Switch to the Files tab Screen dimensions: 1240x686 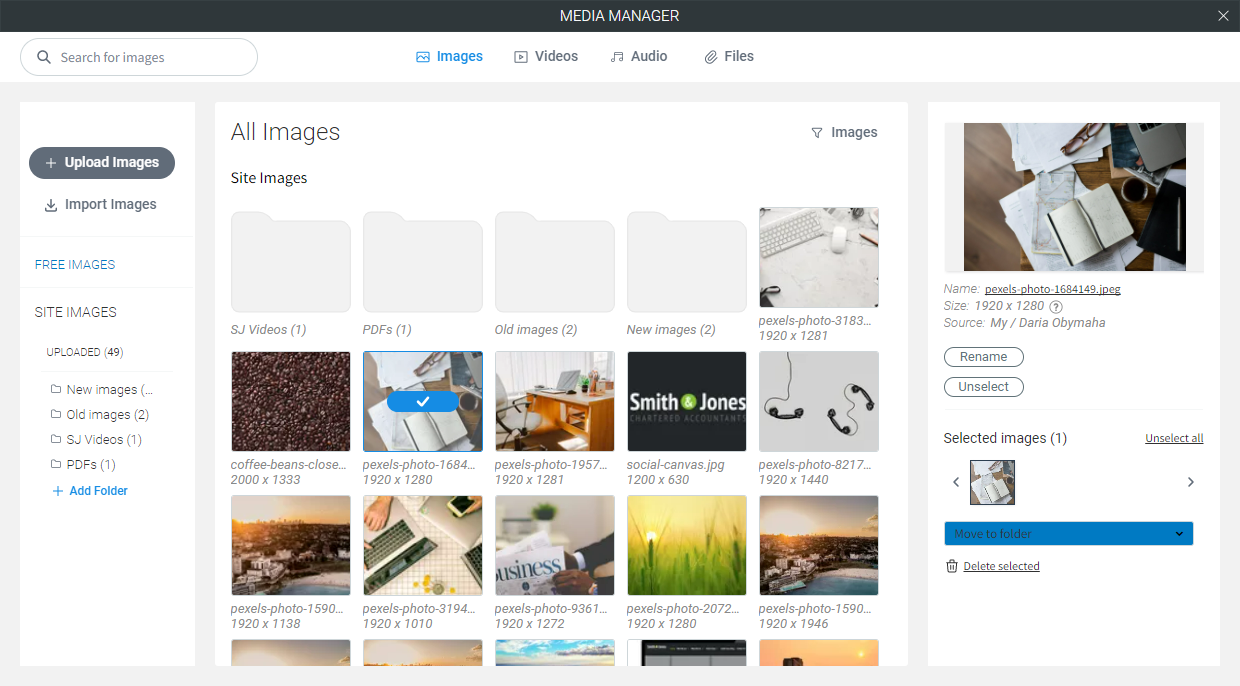729,57
